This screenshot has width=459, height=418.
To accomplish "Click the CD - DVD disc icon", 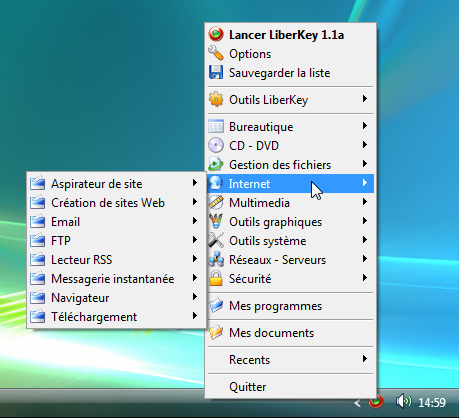I will 216,145.
